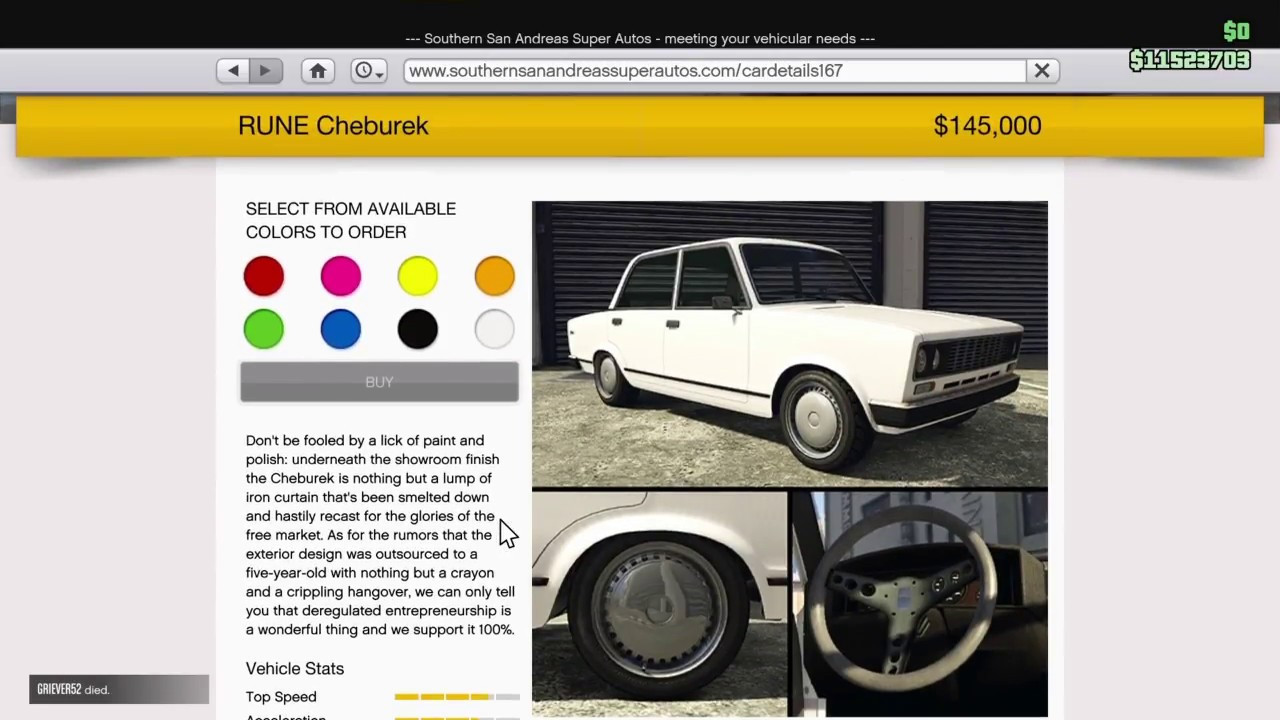This screenshot has width=1280, height=720.
Task: Click the RUNE Cheburek title banner
Action: pos(640,126)
